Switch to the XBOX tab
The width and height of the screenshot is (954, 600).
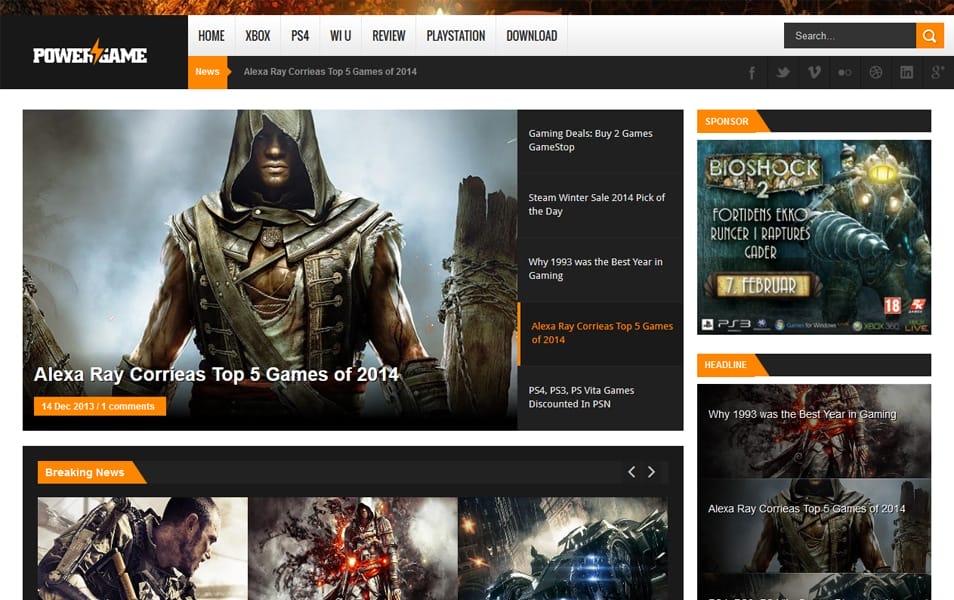tap(257, 35)
